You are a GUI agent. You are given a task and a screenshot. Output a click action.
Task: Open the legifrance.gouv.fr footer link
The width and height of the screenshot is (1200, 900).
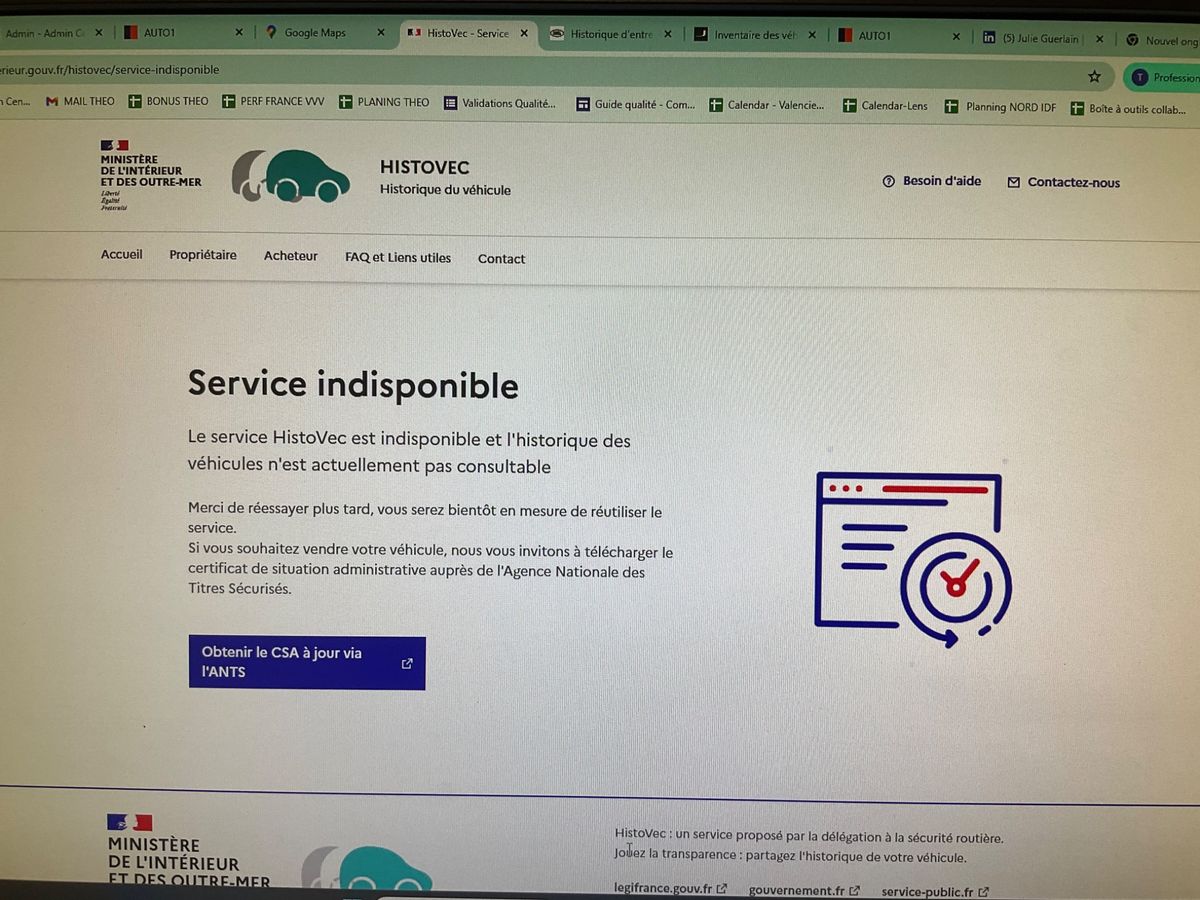point(671,889)
